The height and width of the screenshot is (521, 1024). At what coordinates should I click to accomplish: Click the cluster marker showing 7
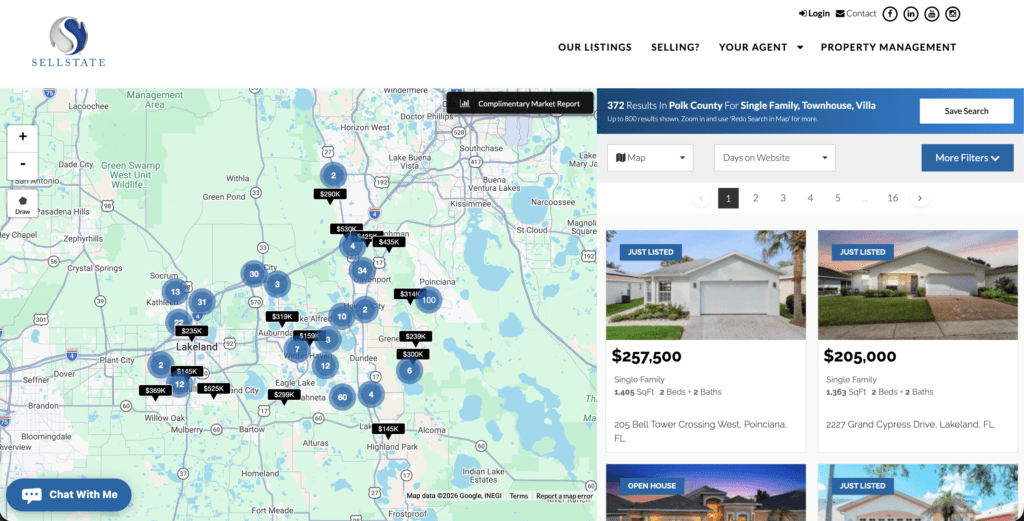(296, 349)
